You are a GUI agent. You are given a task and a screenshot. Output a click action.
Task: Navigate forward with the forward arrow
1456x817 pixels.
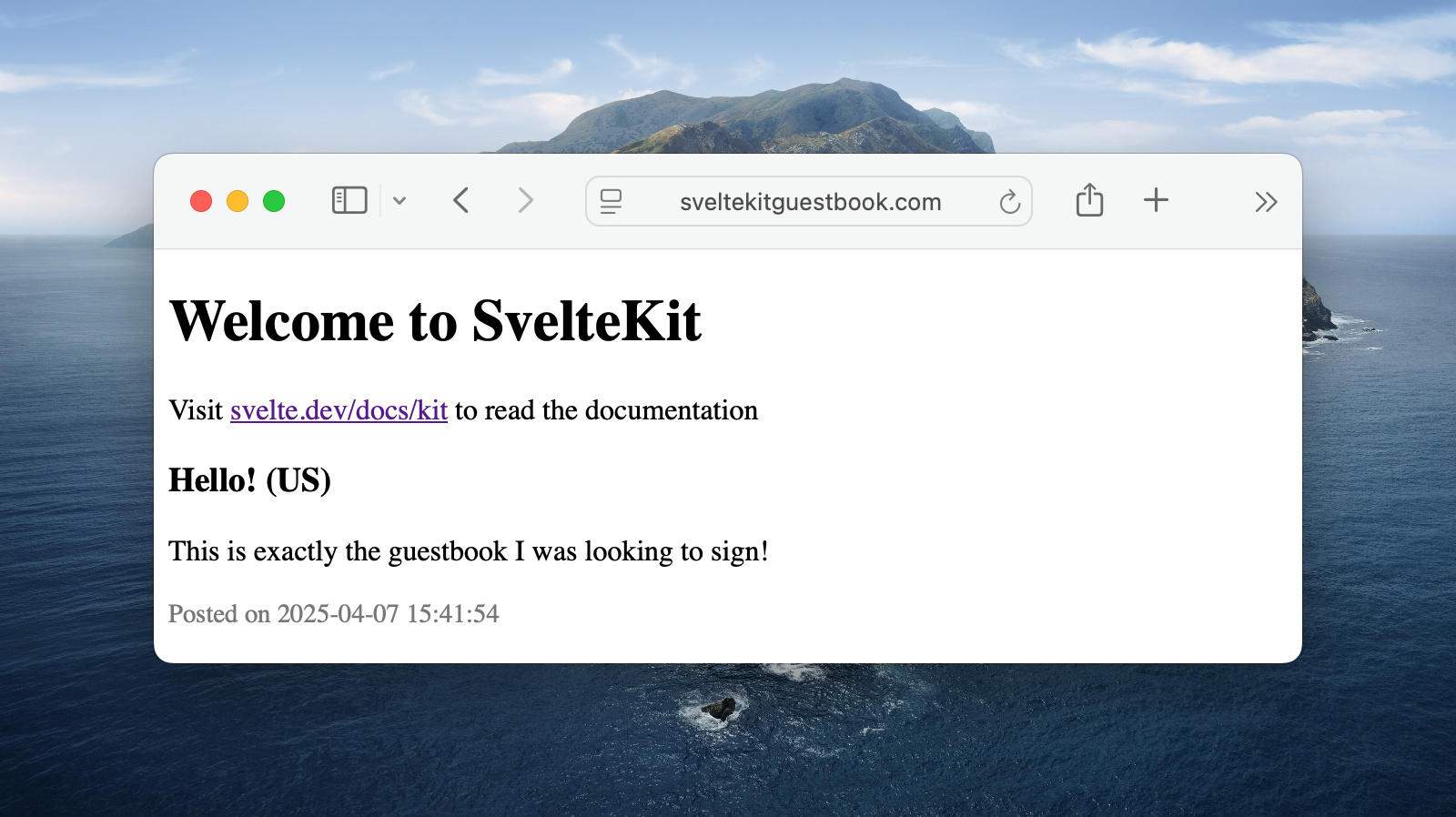(x=525, y=200)
